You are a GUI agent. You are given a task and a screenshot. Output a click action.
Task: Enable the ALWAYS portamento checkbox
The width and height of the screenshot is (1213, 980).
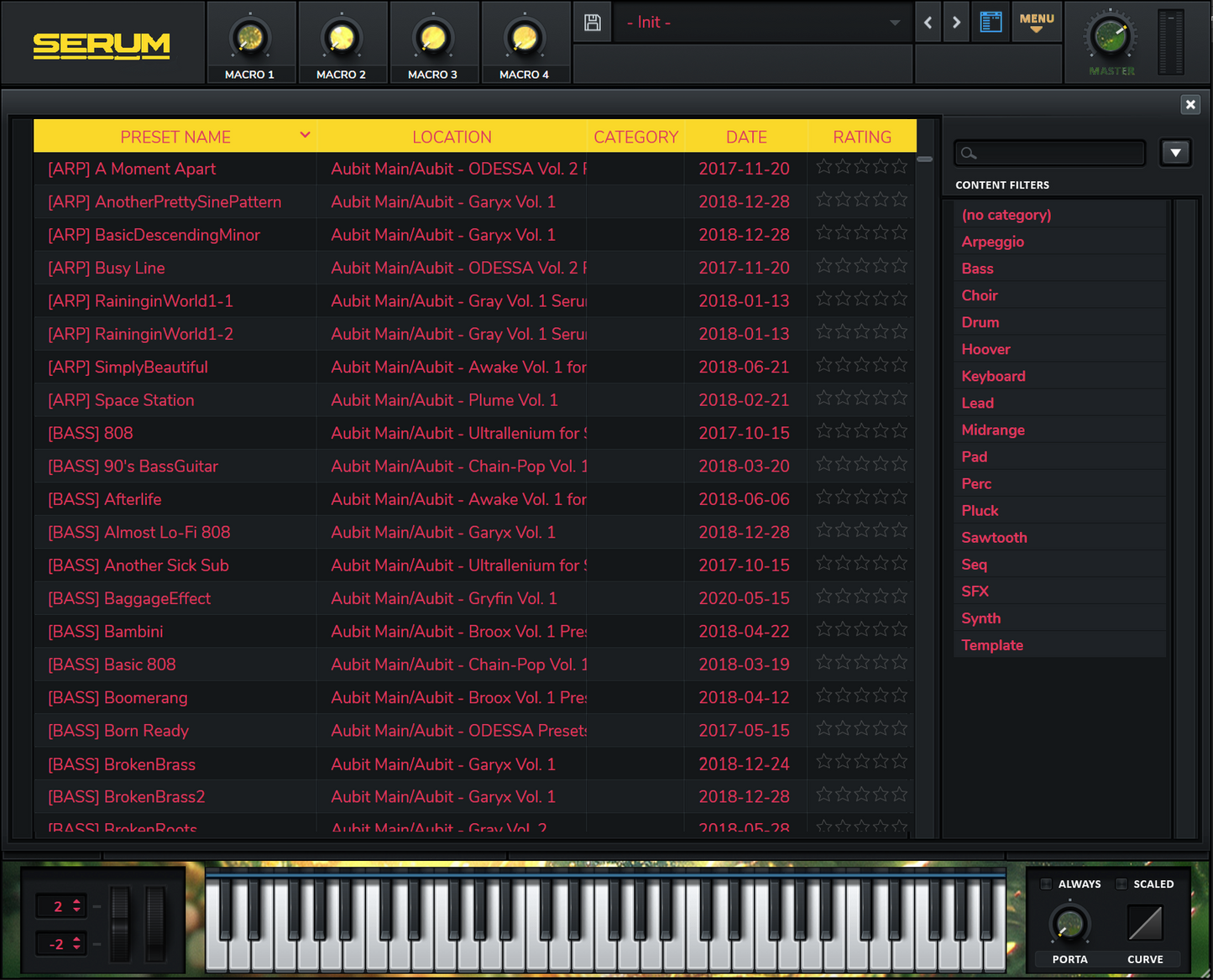pyautogui.click(x=1046, y=884)
